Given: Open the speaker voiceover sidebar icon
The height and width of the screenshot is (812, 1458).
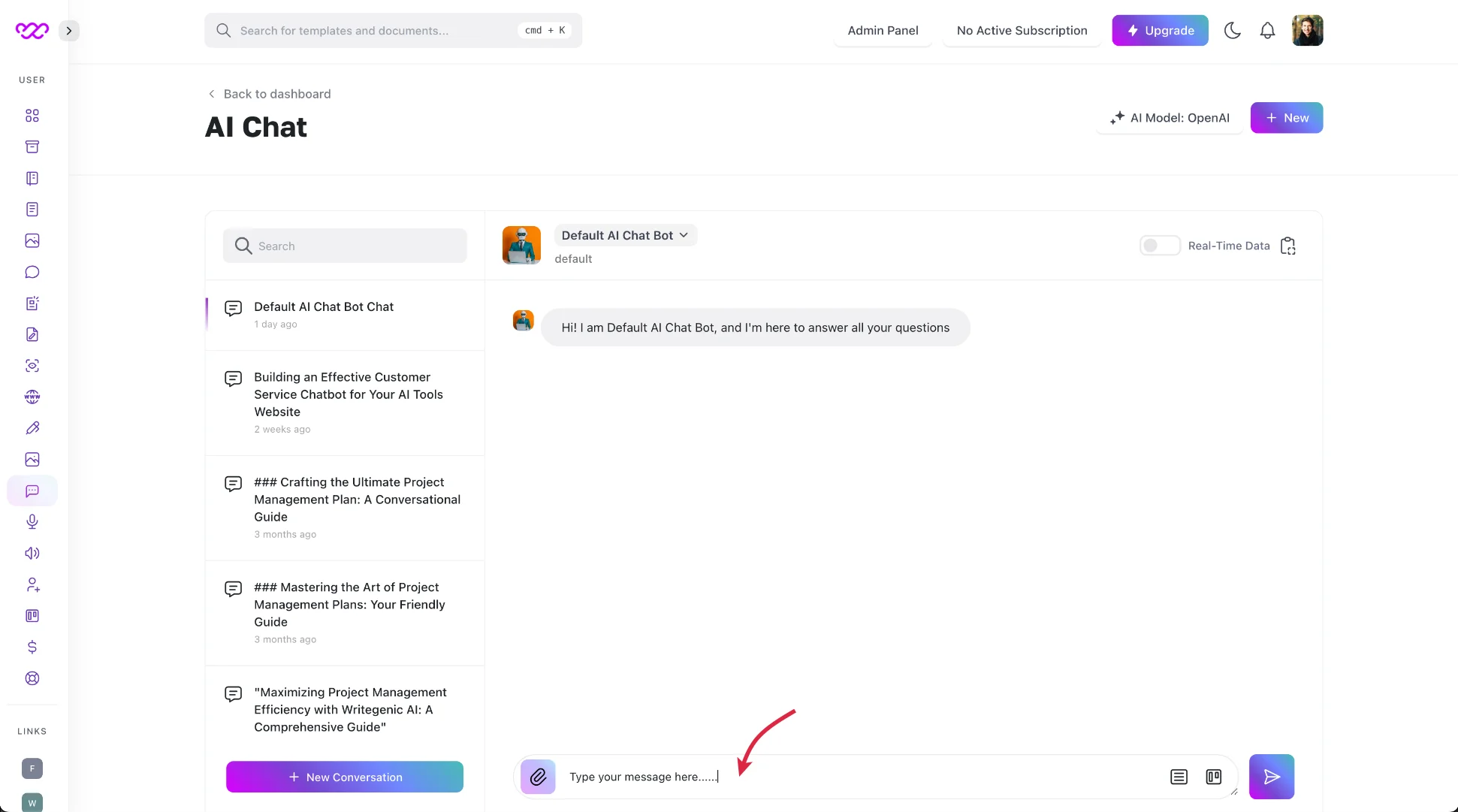Looking at the screenshot, I should pos(32,554).
